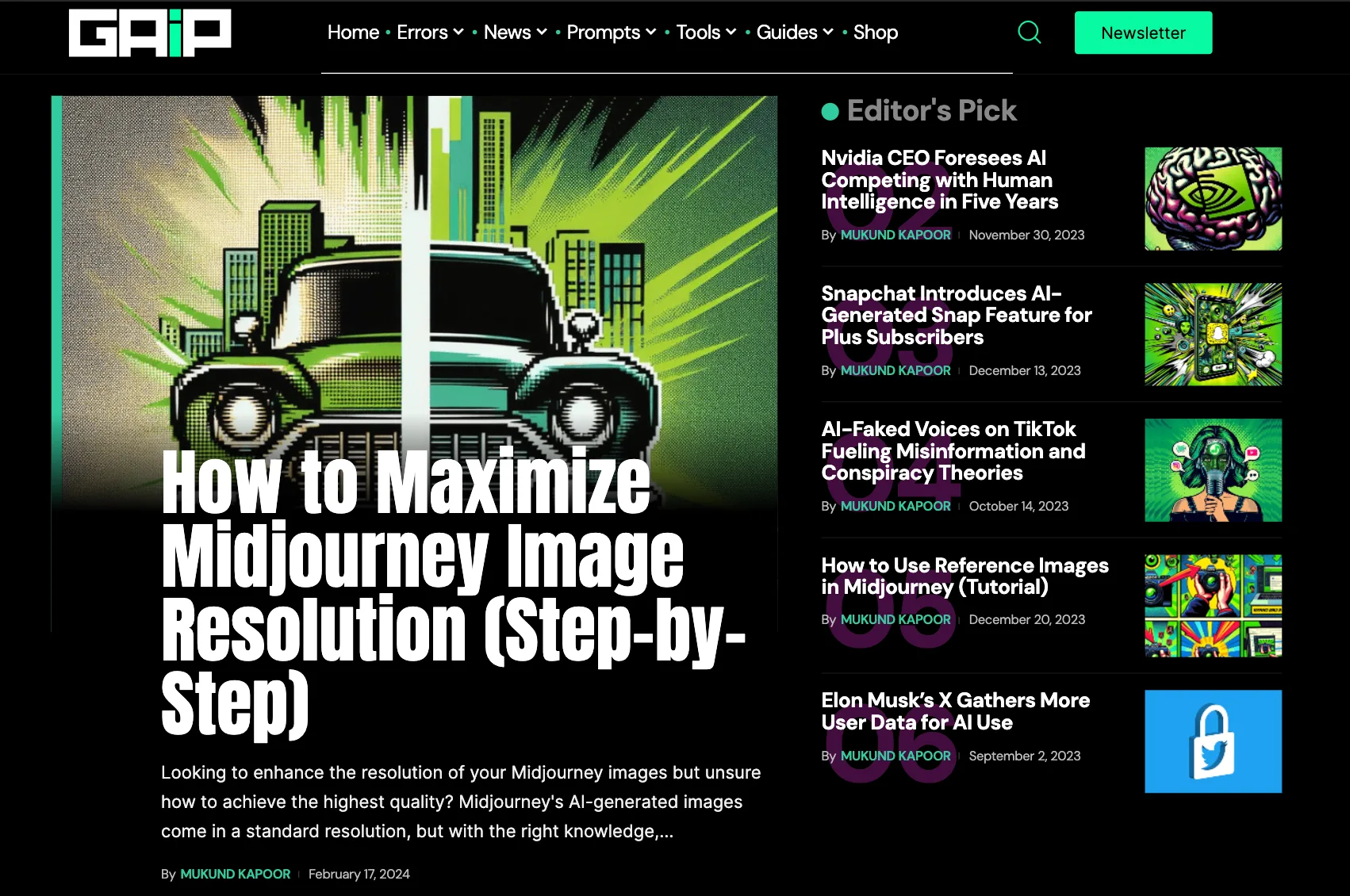Open the Midjourney reference images thumbnail
Viewport: 1350px width, 896px height.
[1213, 606]
